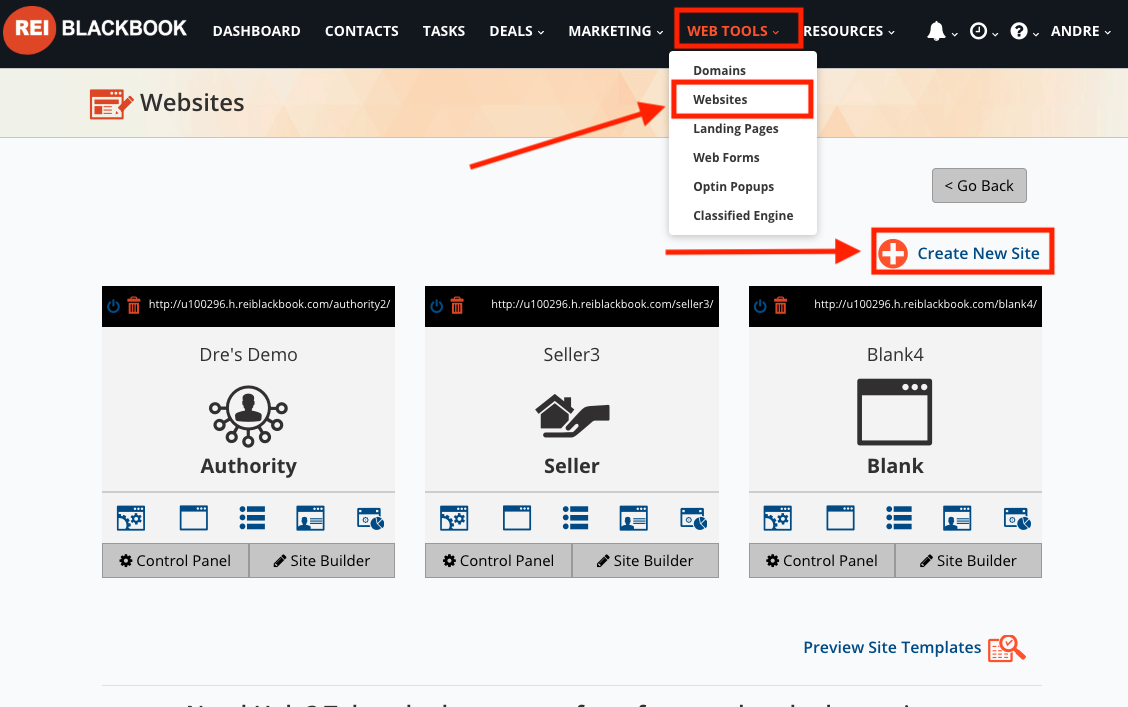Open pie chart stats icon on Blank4 card
The width and height of the screenshot is (1128, 707).
(1017, 519)
